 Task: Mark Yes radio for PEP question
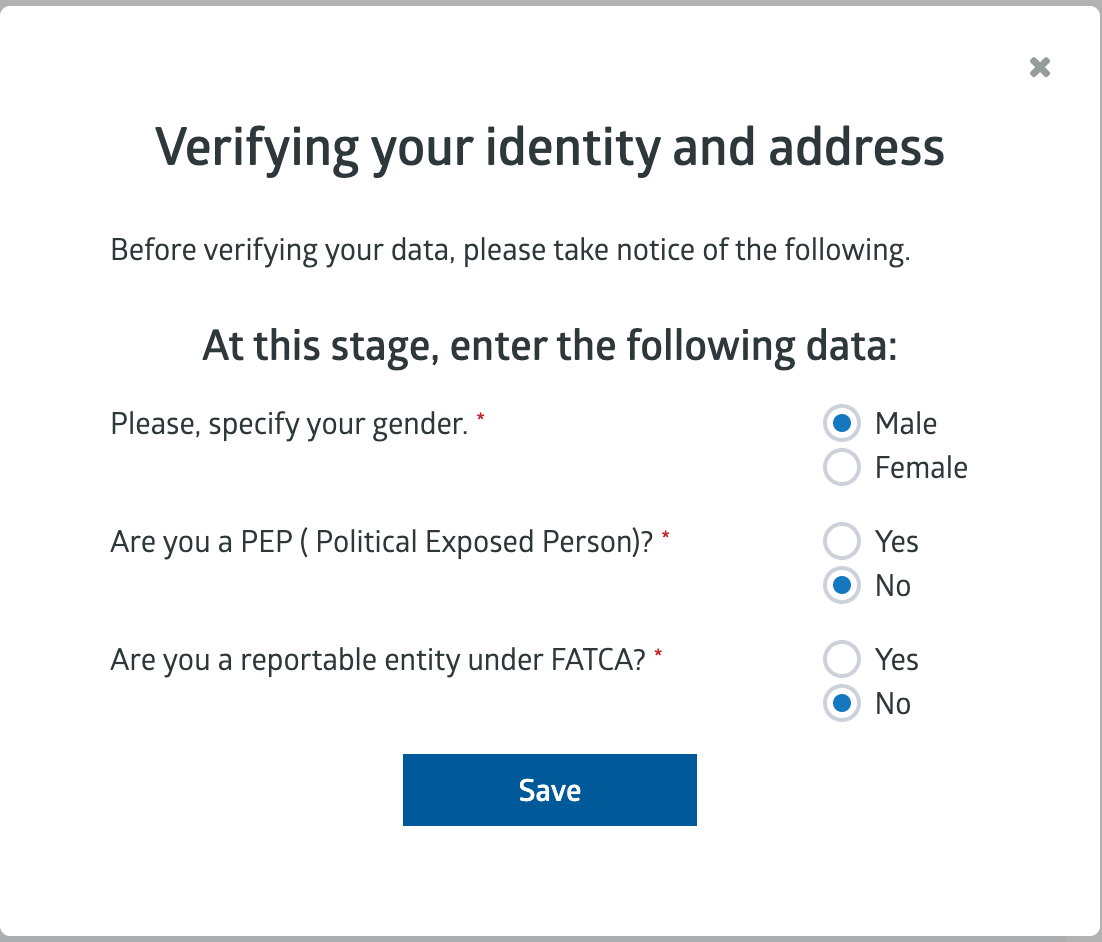(x=842, y=542)
